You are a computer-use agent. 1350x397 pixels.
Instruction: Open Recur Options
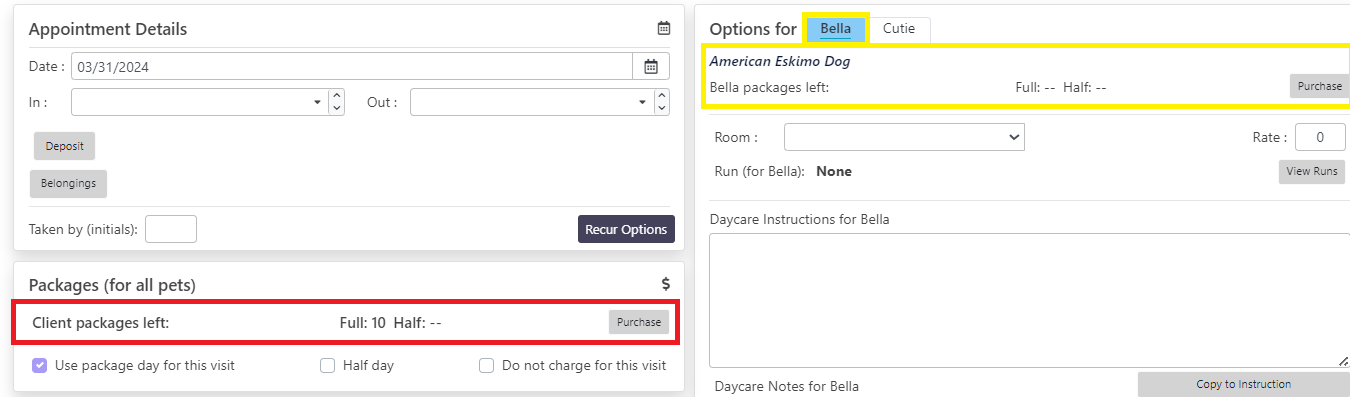626,229
